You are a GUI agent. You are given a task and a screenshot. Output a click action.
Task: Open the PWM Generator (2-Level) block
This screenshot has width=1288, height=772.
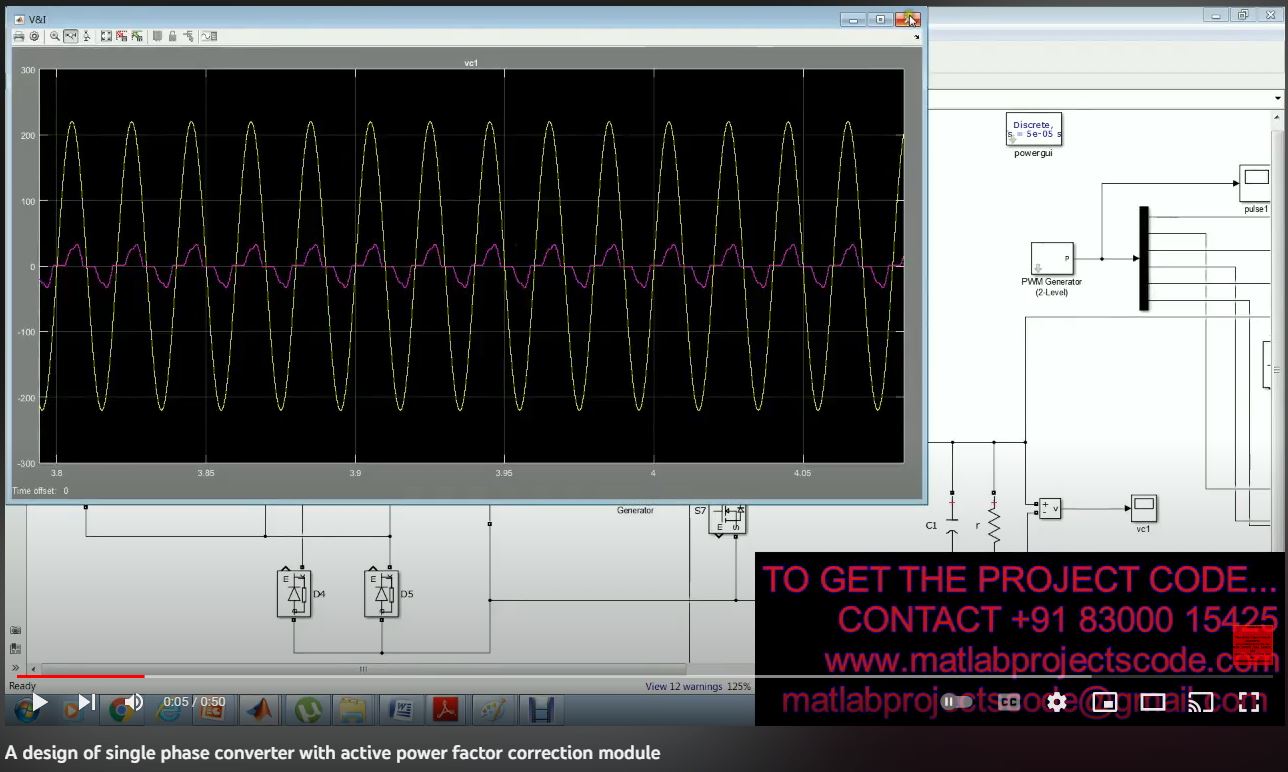point(1052,259)
